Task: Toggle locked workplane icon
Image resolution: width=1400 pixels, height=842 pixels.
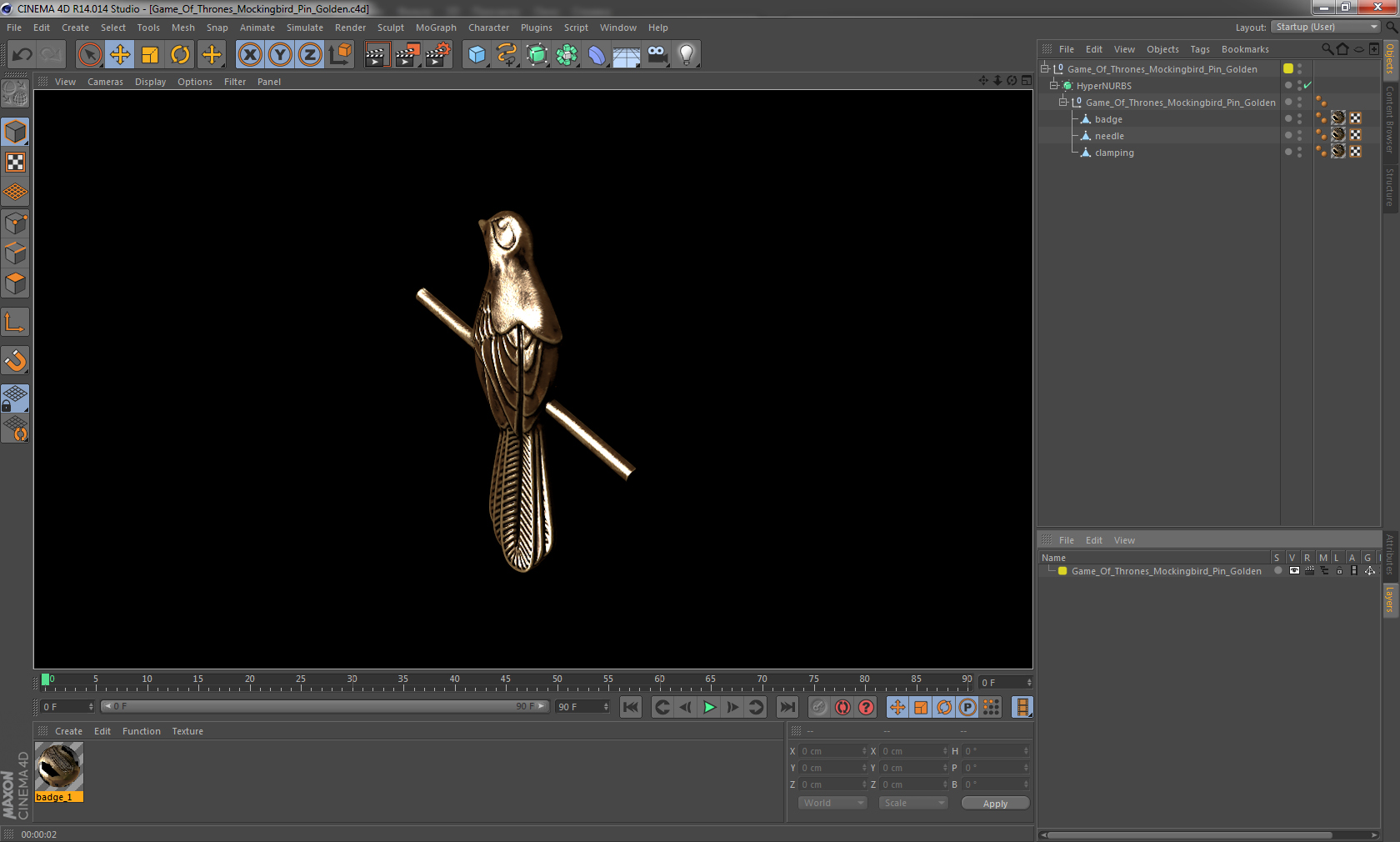Action: [x=15, y=398]
